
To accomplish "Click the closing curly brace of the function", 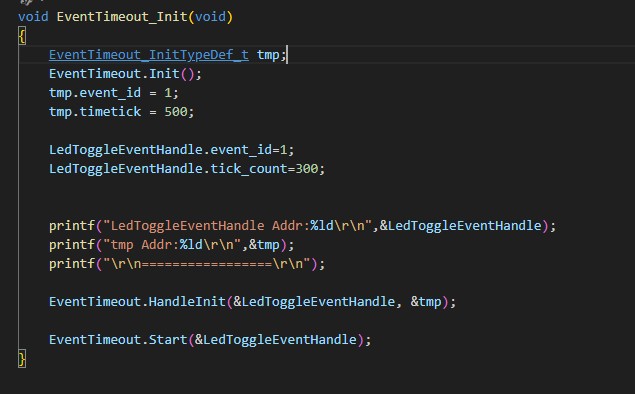I will tap(22, 359).
